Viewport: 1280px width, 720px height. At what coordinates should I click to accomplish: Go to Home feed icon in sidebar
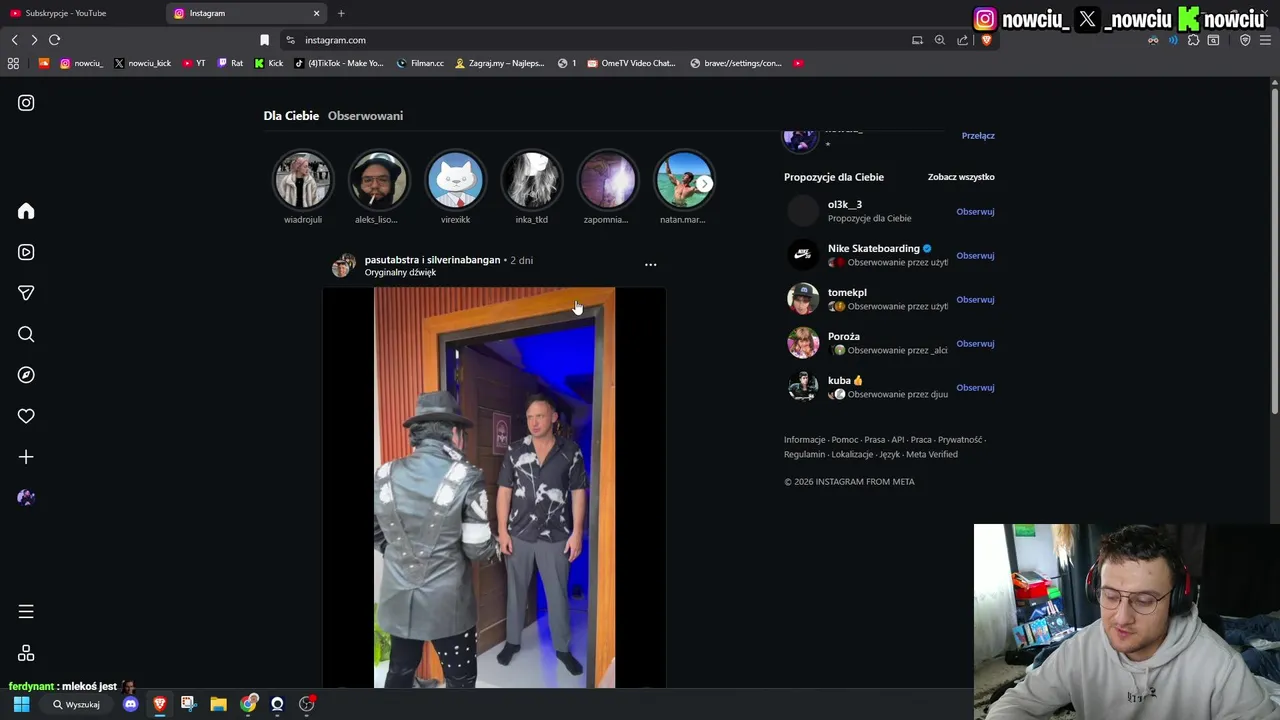[26, 211]
